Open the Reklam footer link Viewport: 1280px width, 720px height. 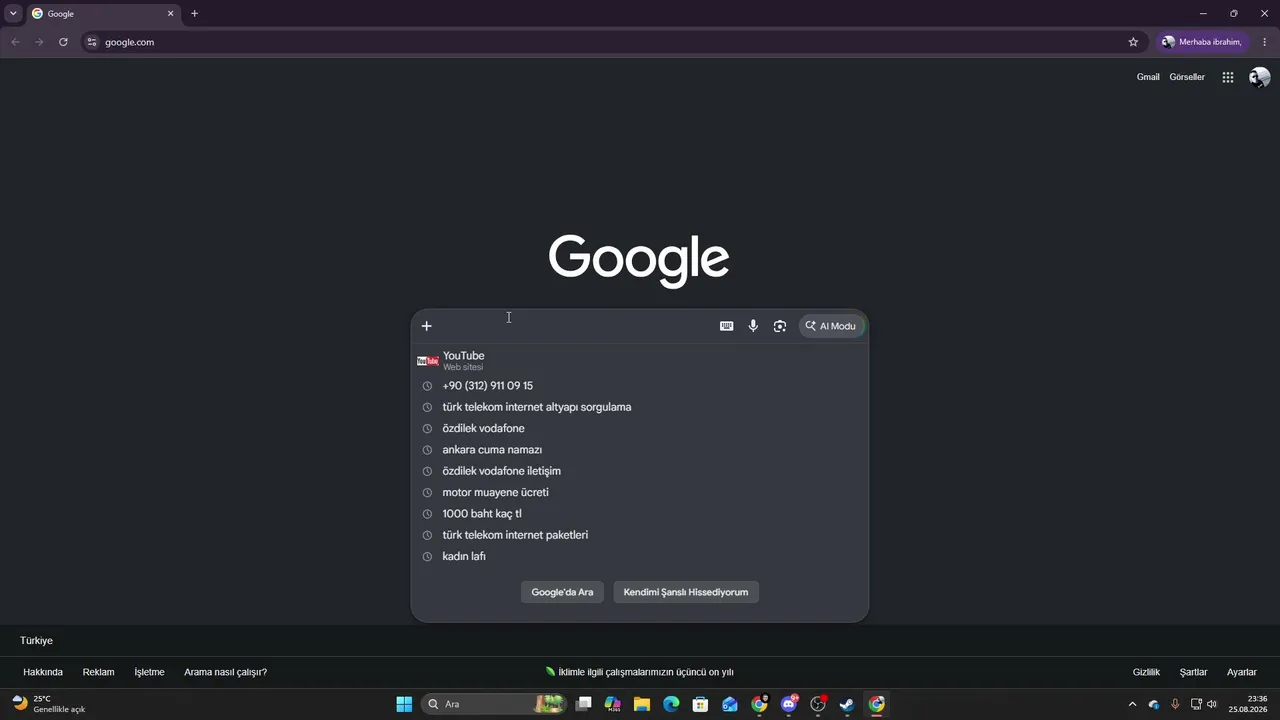98,672
